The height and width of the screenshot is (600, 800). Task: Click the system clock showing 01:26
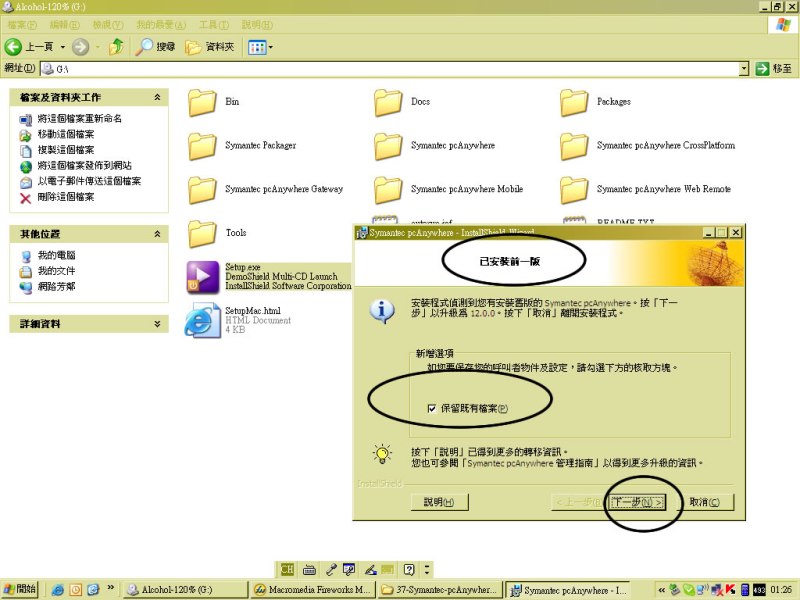(x=781, y=590)
